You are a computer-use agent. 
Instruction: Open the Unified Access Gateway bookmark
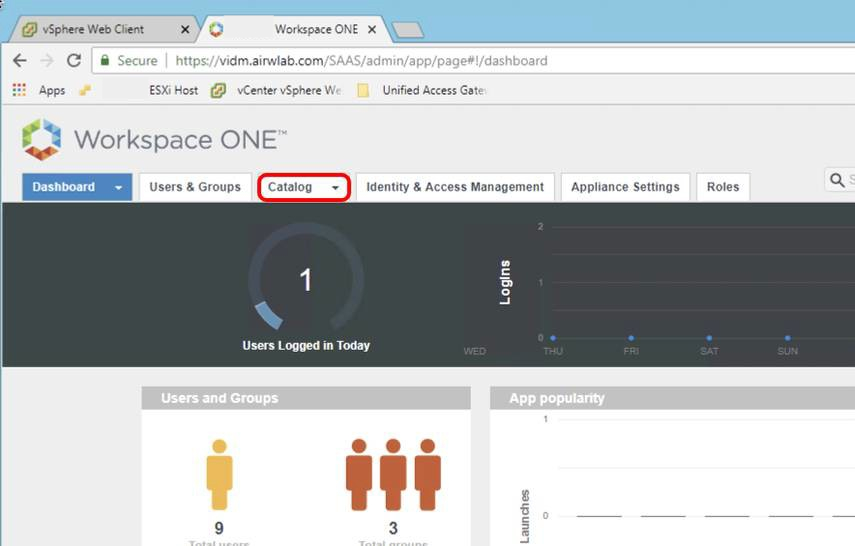click(x=423, y=90)
